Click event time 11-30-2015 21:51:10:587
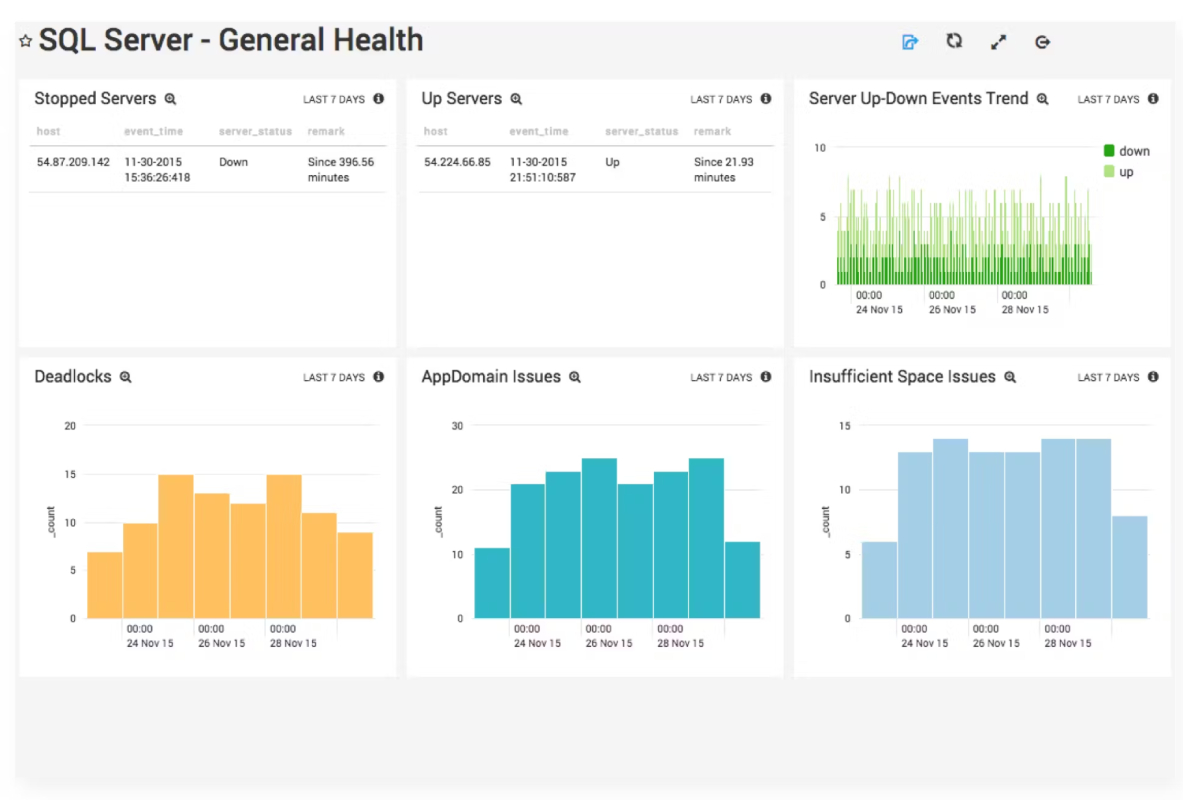 (x=542, y=170)
